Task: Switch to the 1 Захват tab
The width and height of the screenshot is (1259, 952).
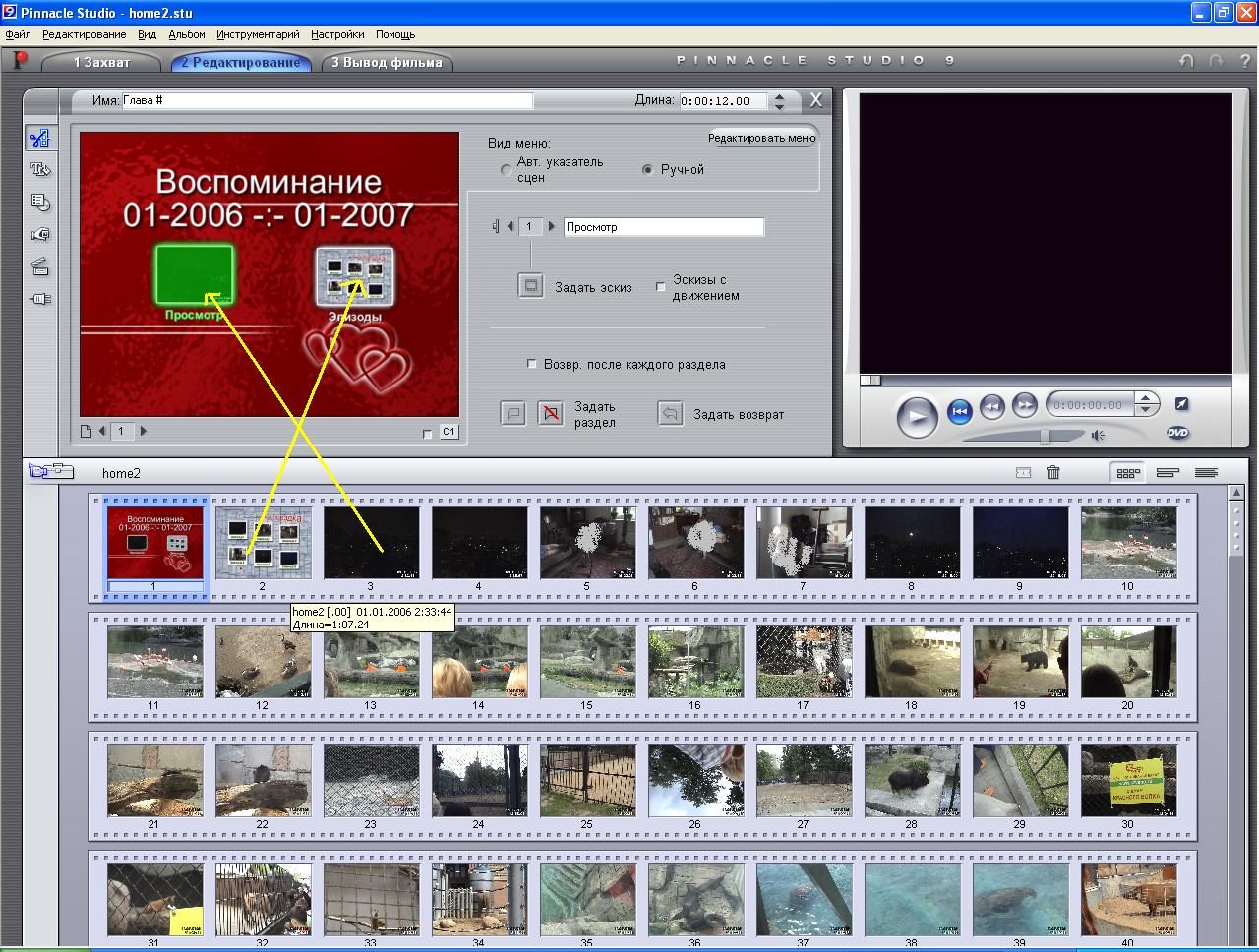Action: [101, 62]
